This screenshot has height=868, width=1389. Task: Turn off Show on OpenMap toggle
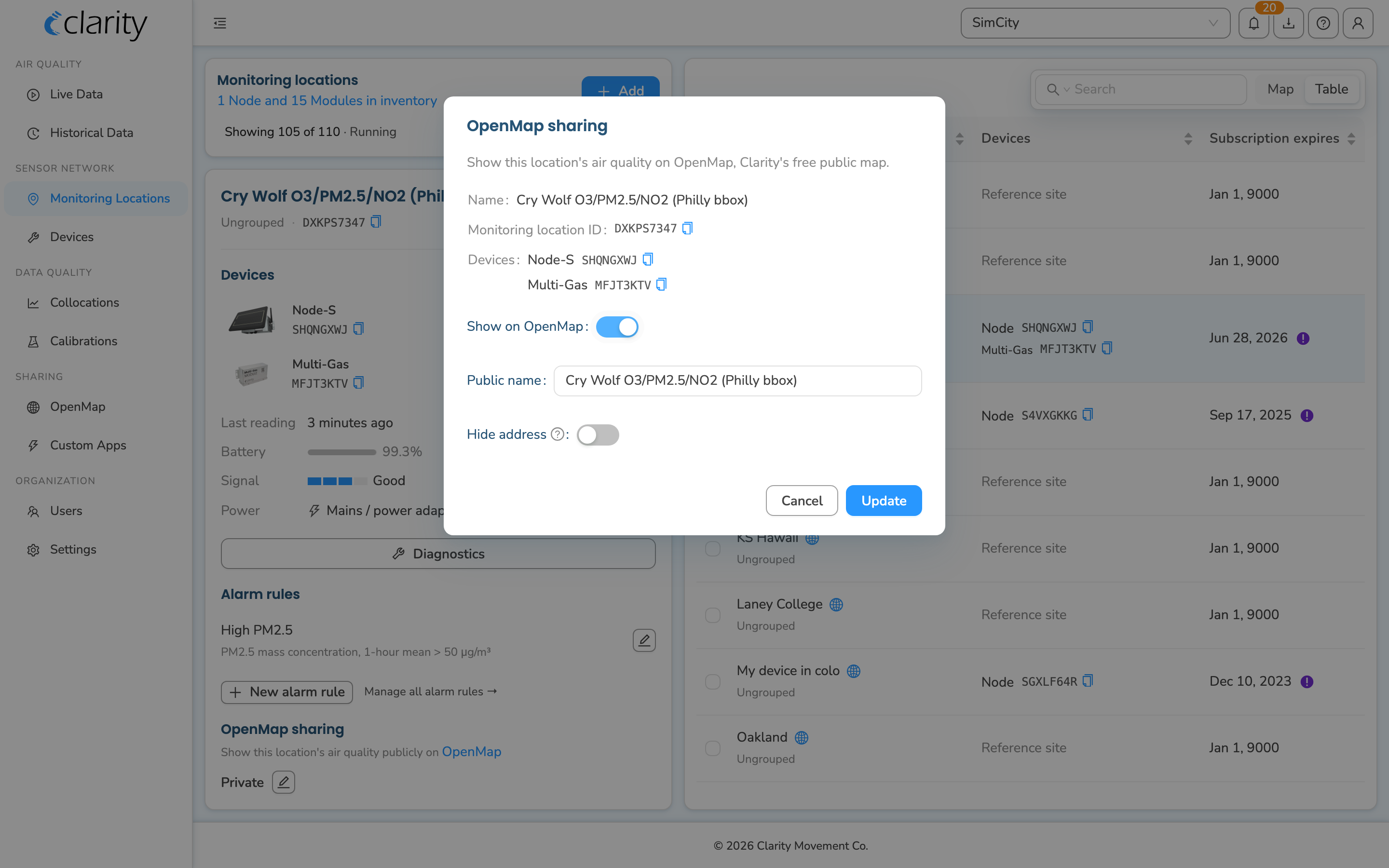(x=617, y=326)
